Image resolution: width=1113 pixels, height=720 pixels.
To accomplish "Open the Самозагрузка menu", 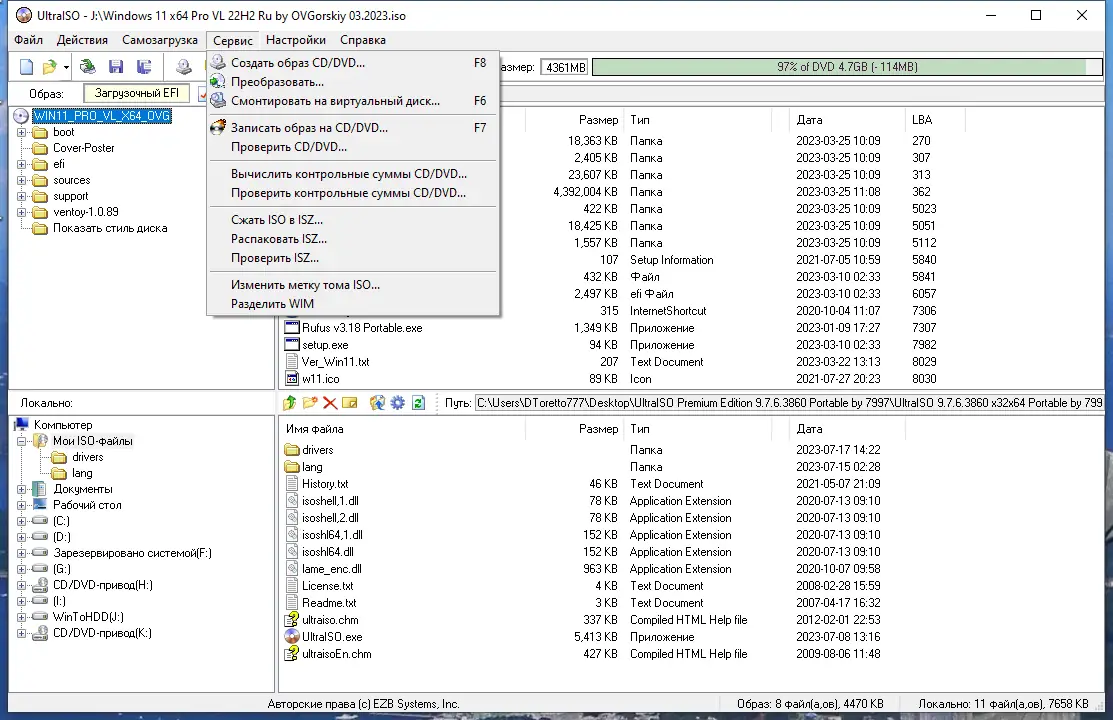I will (x=160, y=40).
